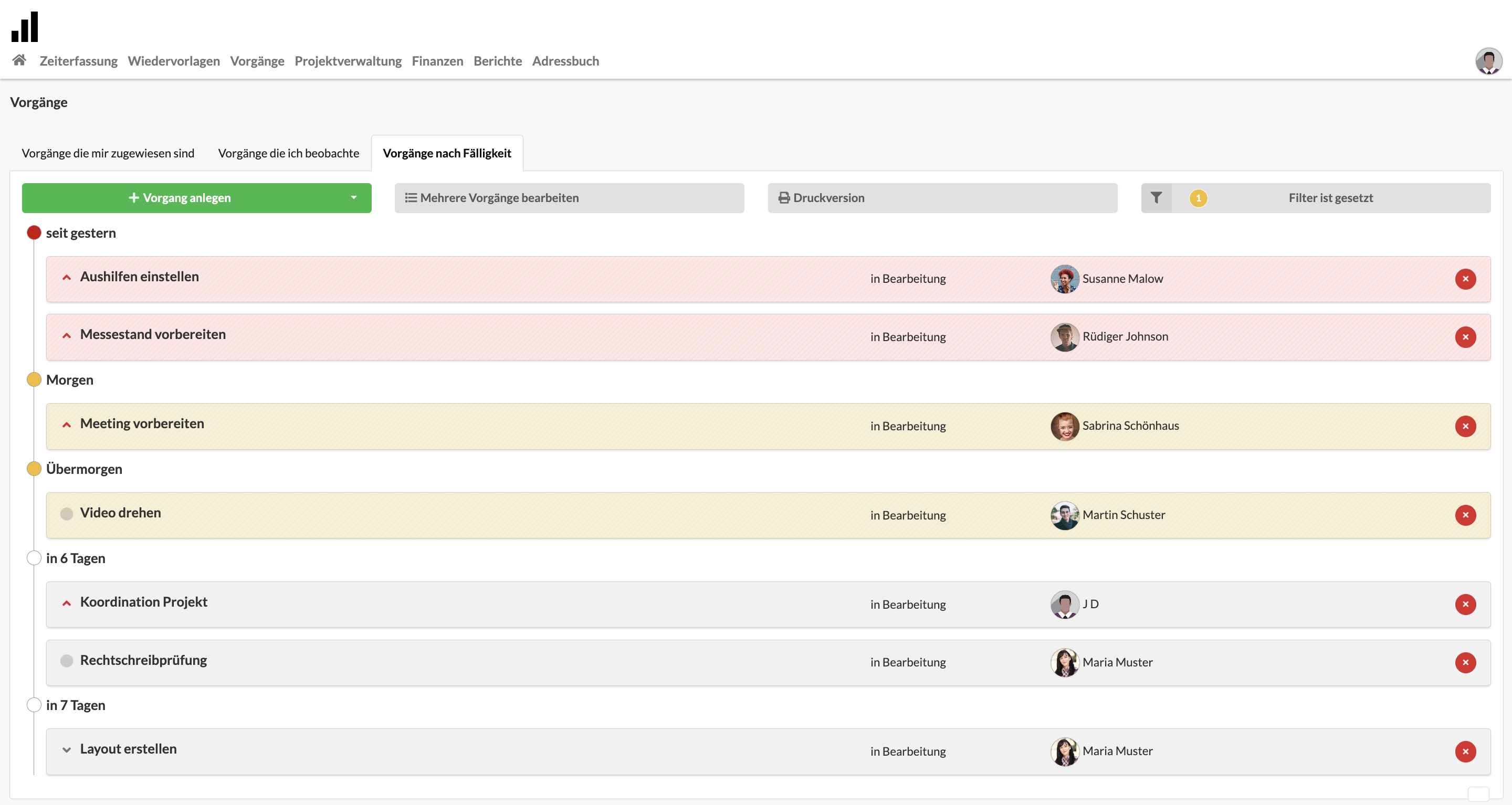
Task: Click the home icon in navigation
Action: pos(19,60)
